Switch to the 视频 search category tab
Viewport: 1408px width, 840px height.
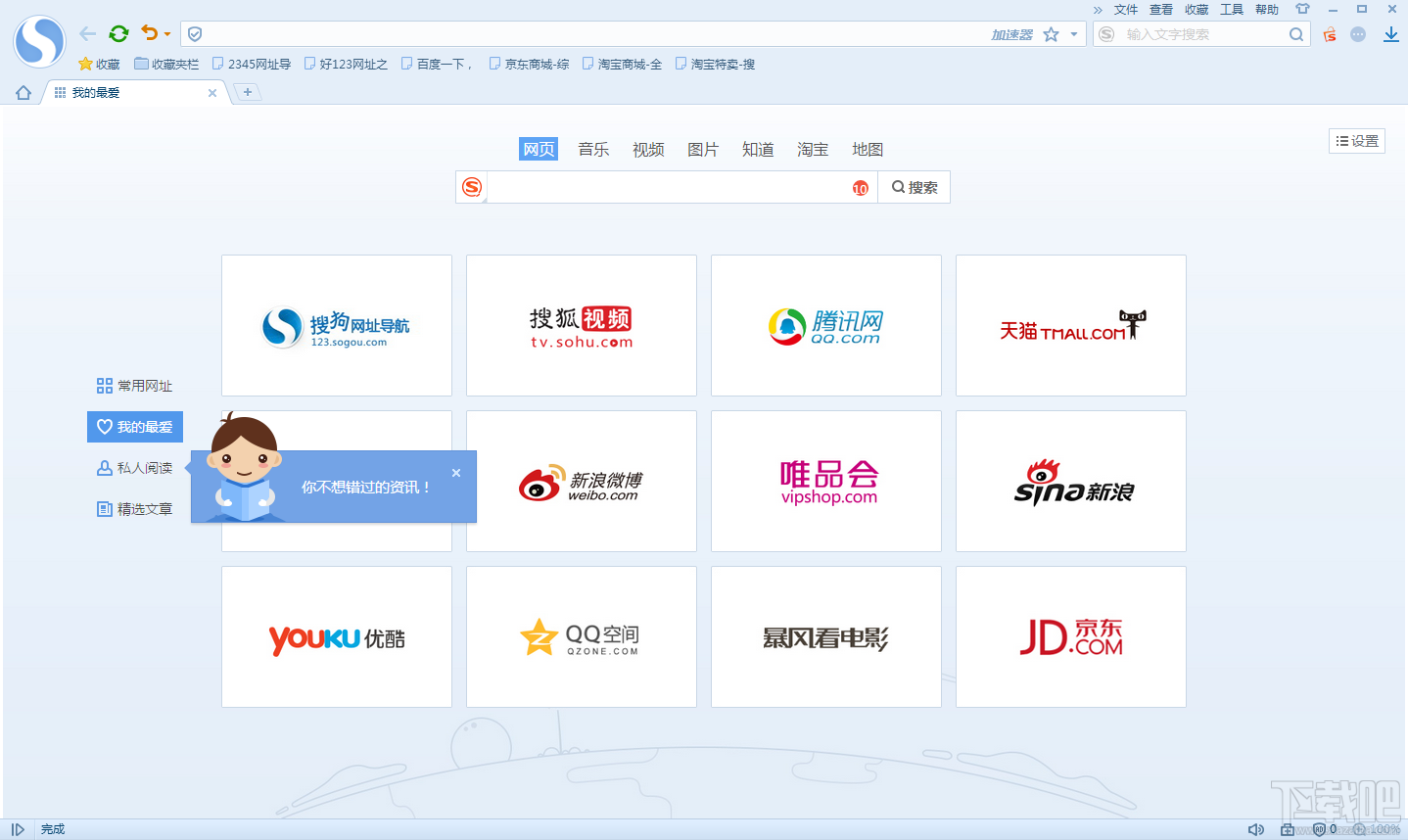pos(648,149)
